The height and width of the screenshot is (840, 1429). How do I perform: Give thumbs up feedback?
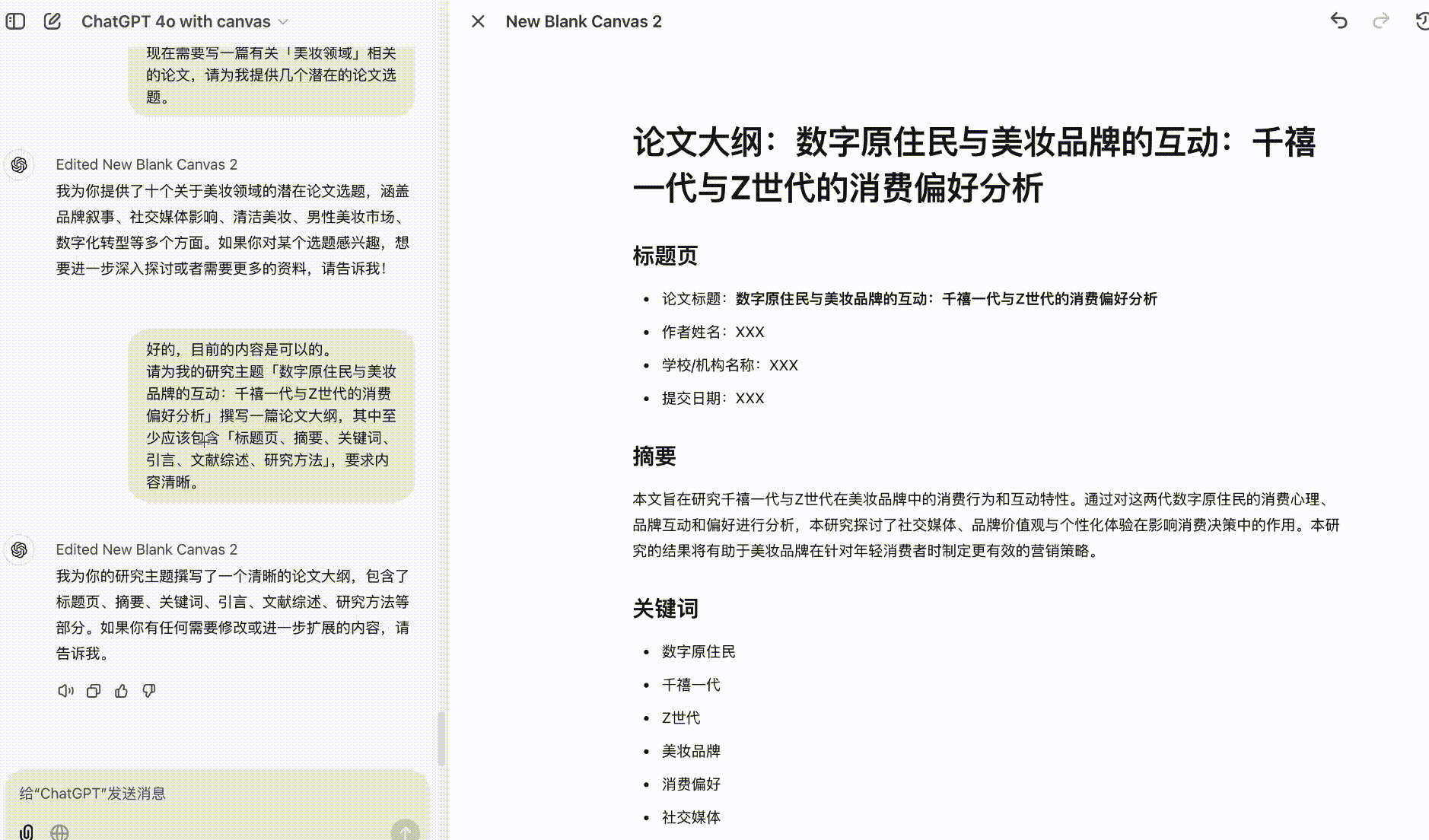[122, 691]
